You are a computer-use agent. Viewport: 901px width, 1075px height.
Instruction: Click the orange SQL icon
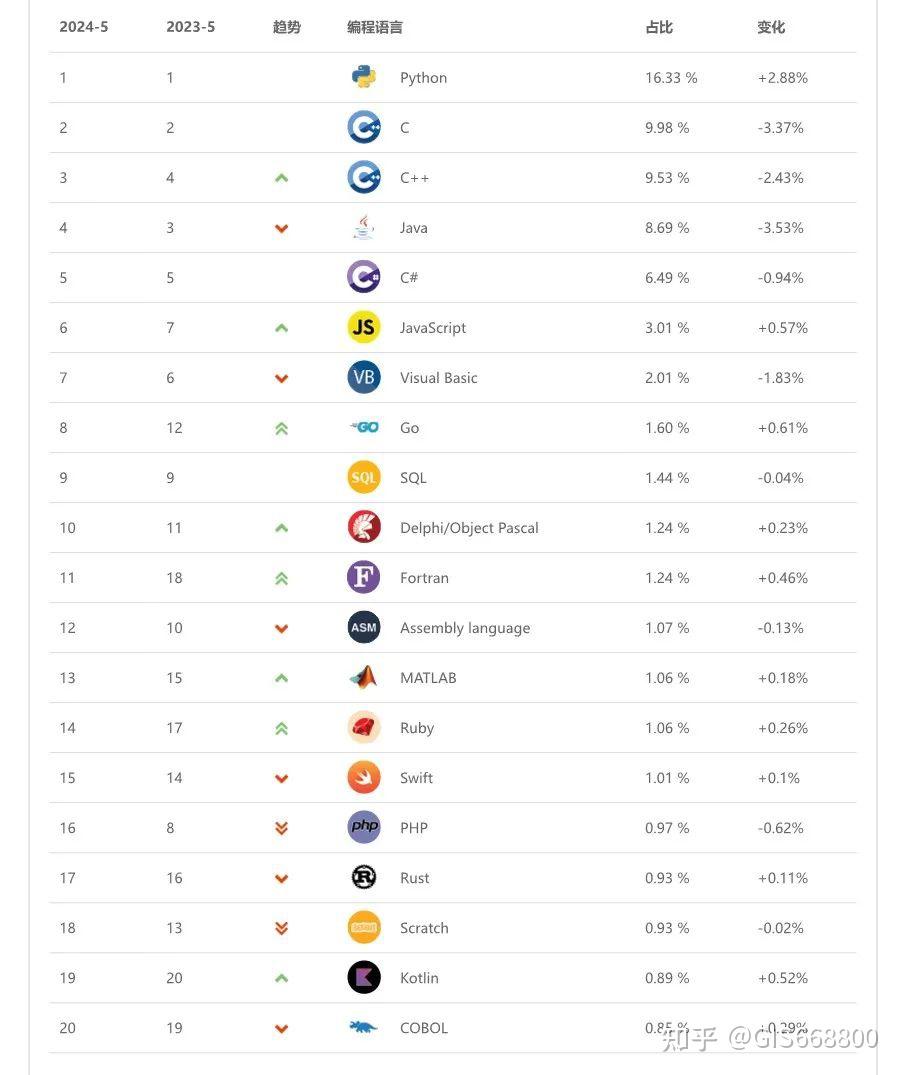click(x=364, y=477)
